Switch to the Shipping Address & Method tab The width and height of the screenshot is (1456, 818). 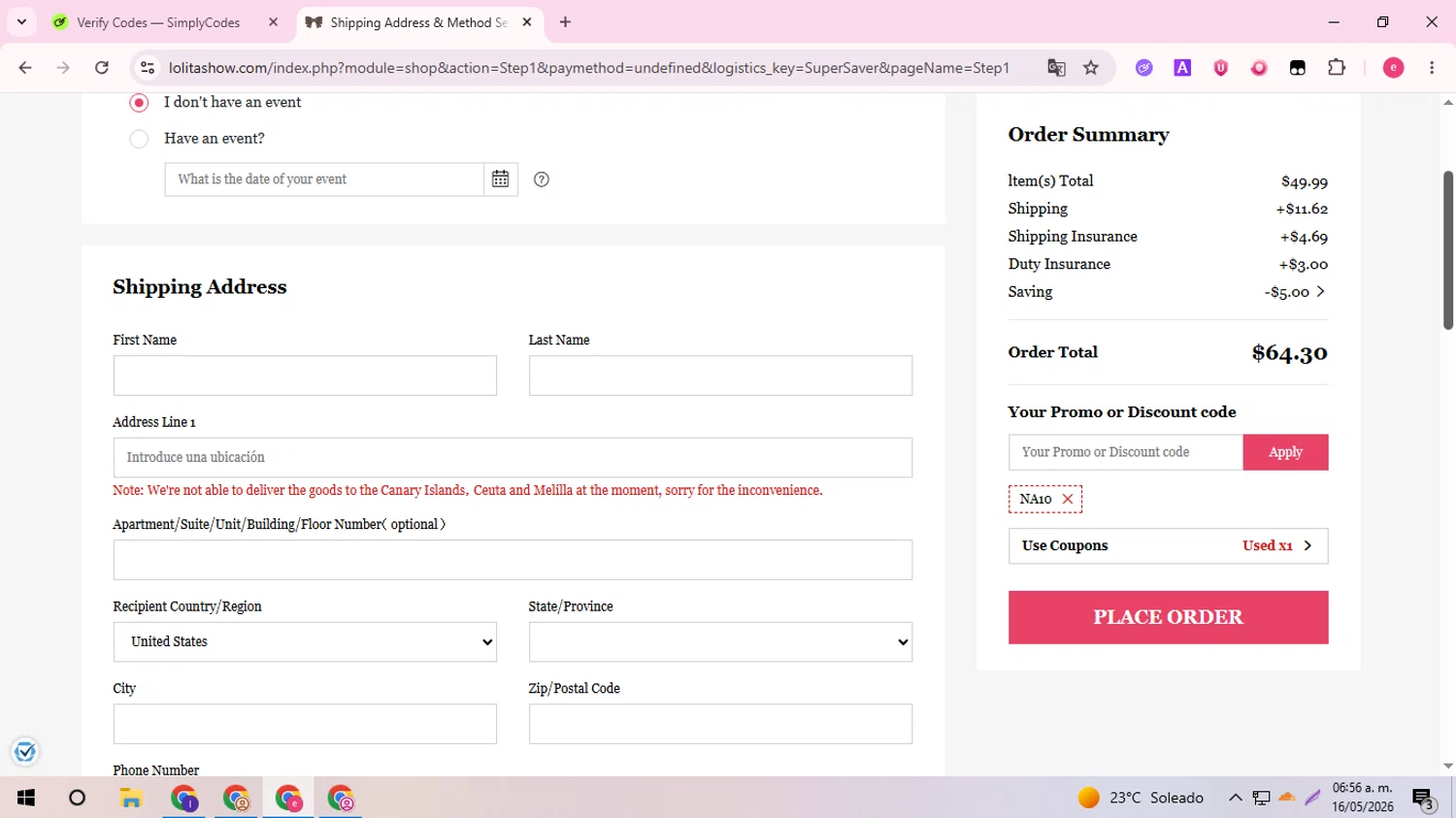click(418, 22)
